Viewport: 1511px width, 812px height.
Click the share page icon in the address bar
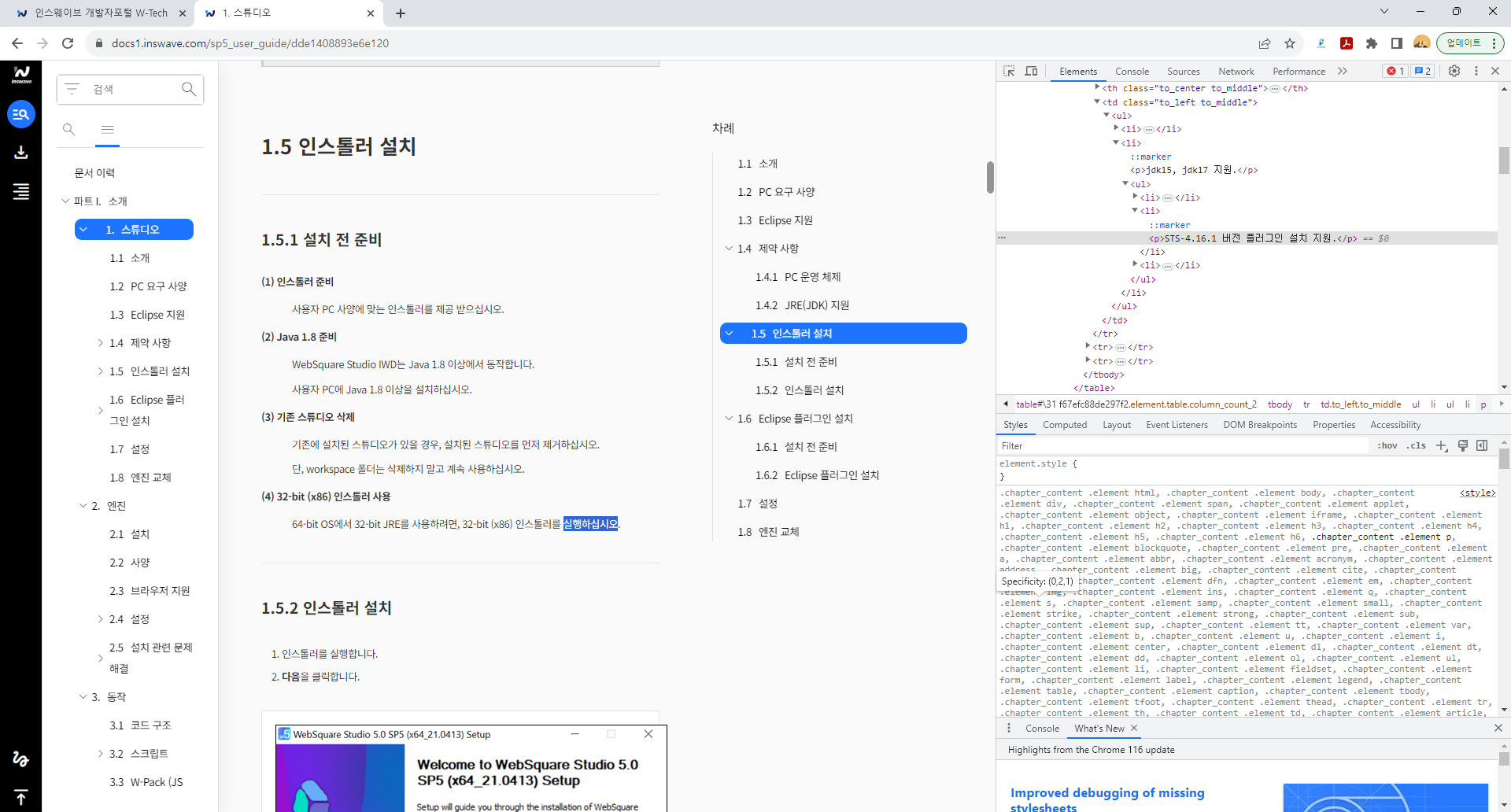(x=1265, y=43)
